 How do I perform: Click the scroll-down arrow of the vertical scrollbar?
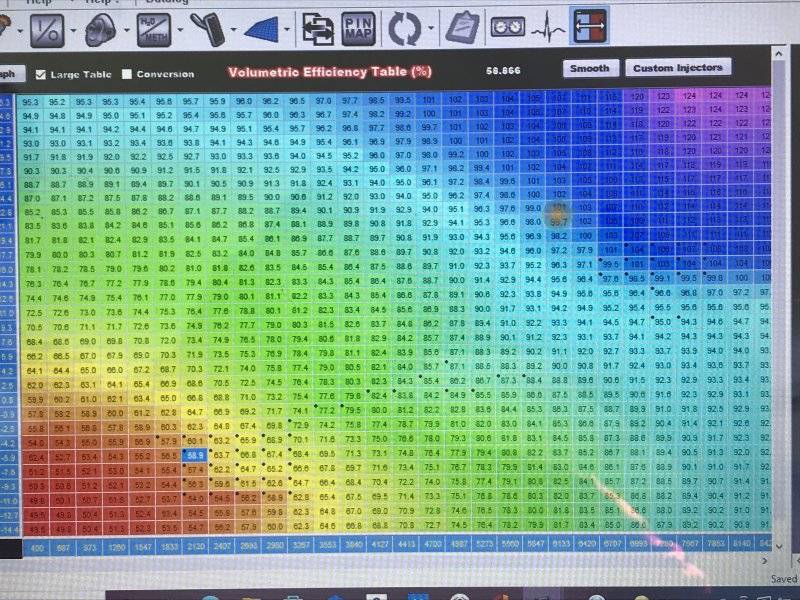(x=779, y=546)
